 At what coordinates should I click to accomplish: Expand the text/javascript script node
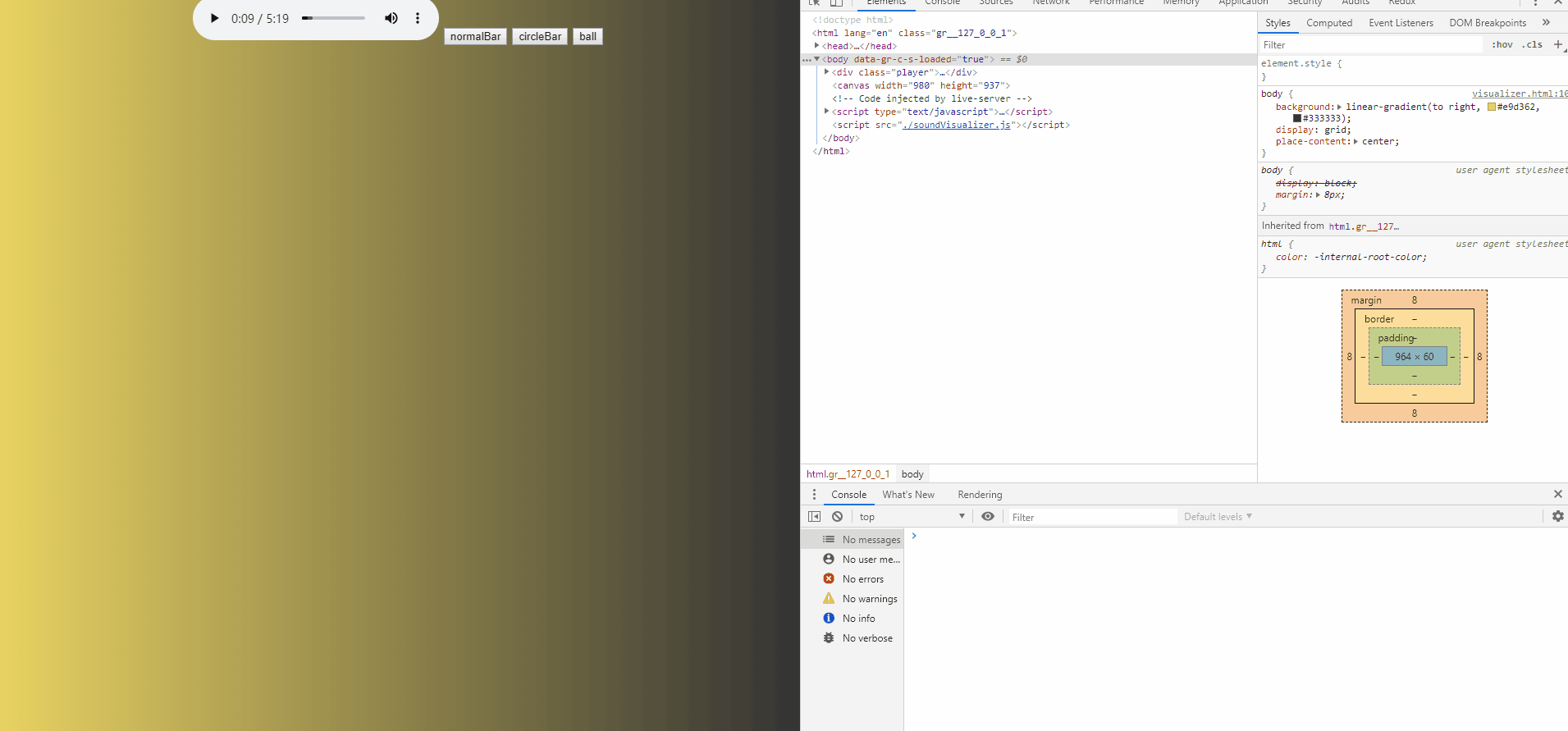[x=826, y=111]
